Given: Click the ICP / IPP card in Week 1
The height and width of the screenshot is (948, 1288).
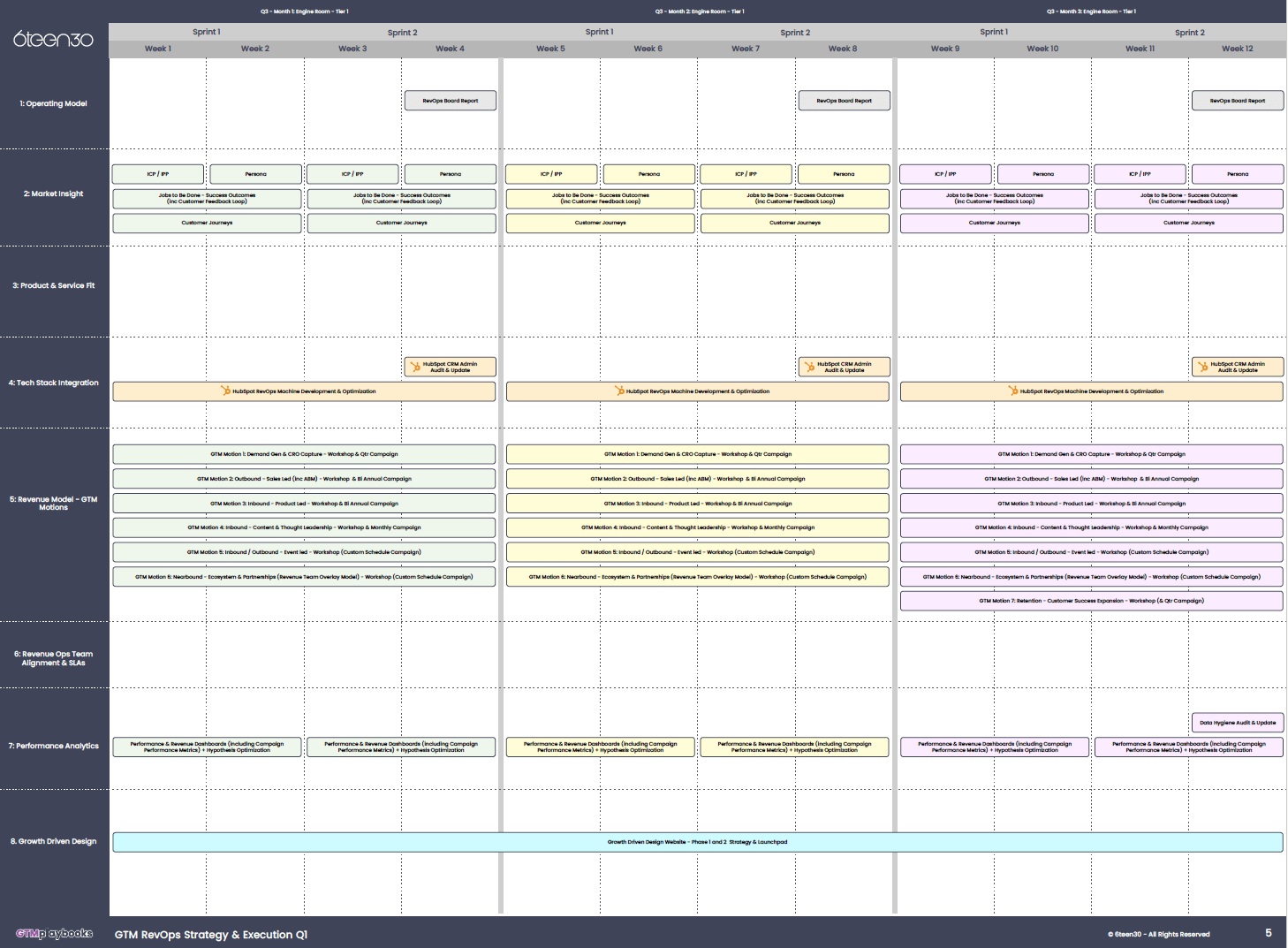Looking at the screenshot, I should [158, 174].
